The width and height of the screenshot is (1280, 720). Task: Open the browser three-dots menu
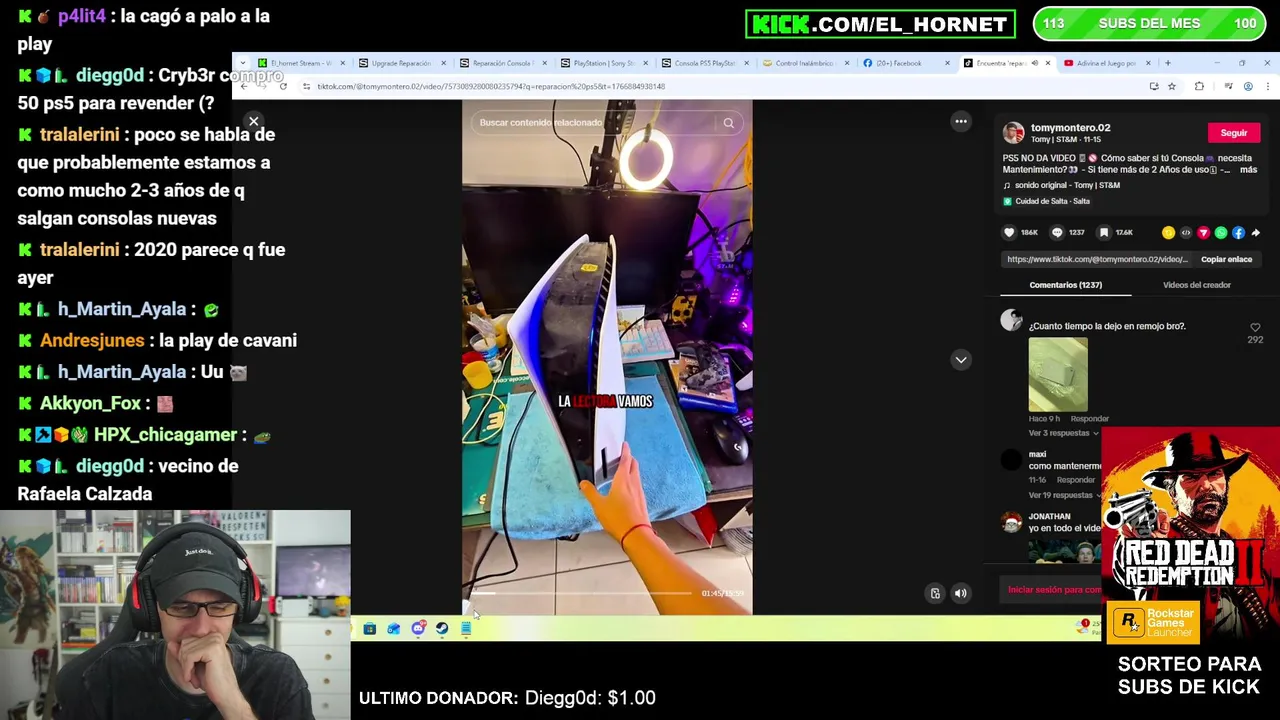(1267, 87)
